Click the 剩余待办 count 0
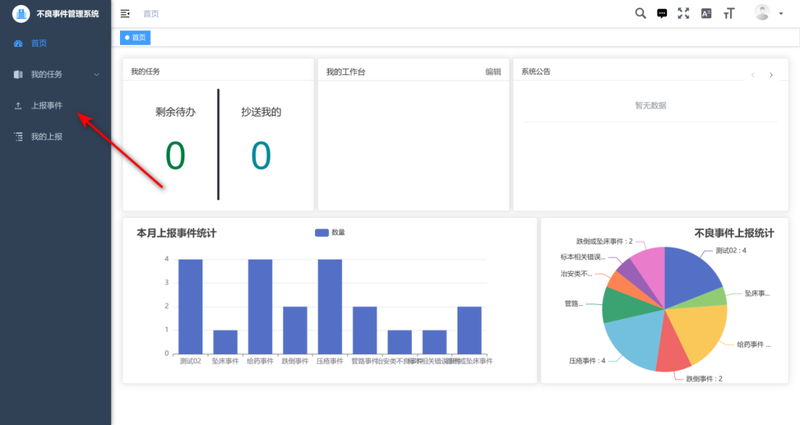Screen dimensions: 800x425 [175, 156]
